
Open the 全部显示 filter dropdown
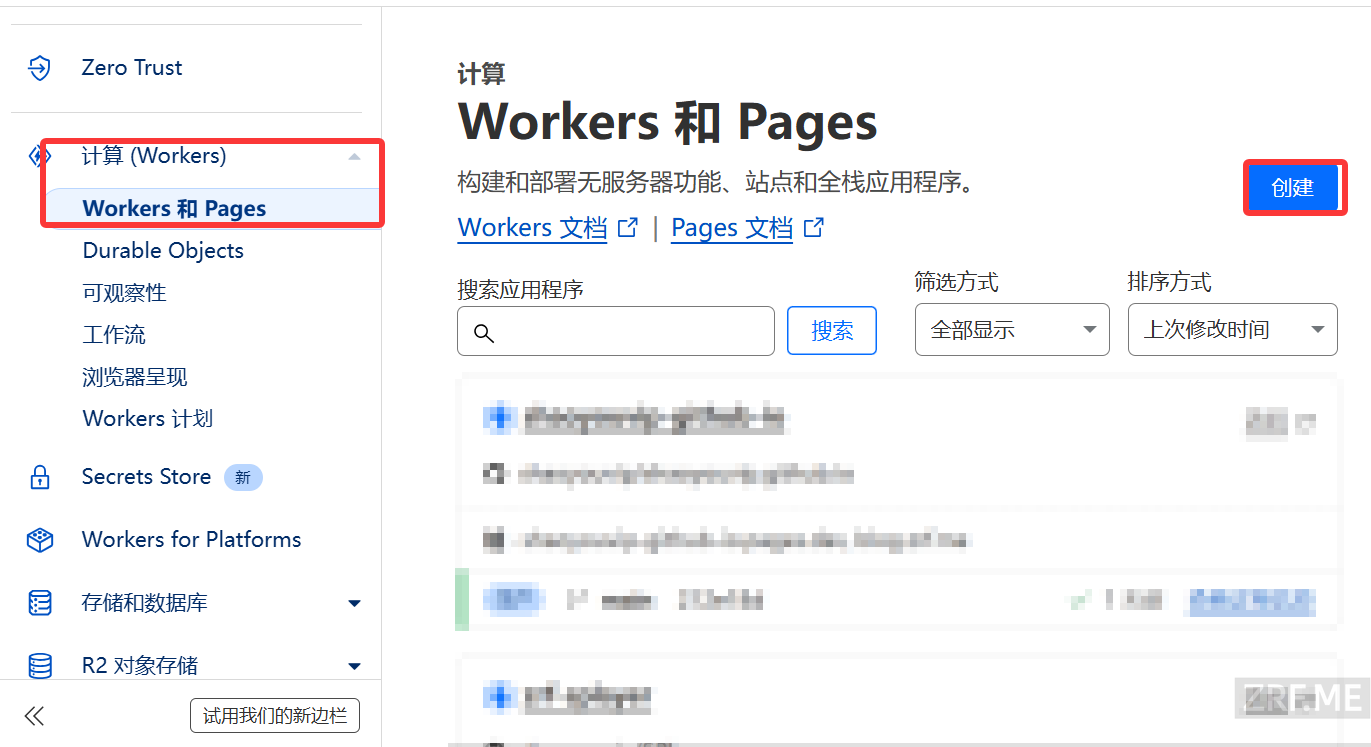pos(1012,330)
